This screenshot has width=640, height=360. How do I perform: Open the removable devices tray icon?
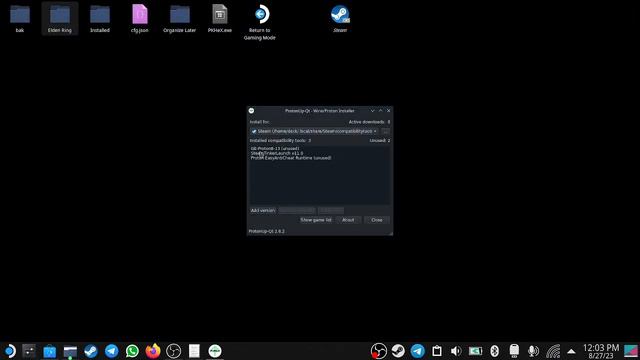tap(514, 351)
